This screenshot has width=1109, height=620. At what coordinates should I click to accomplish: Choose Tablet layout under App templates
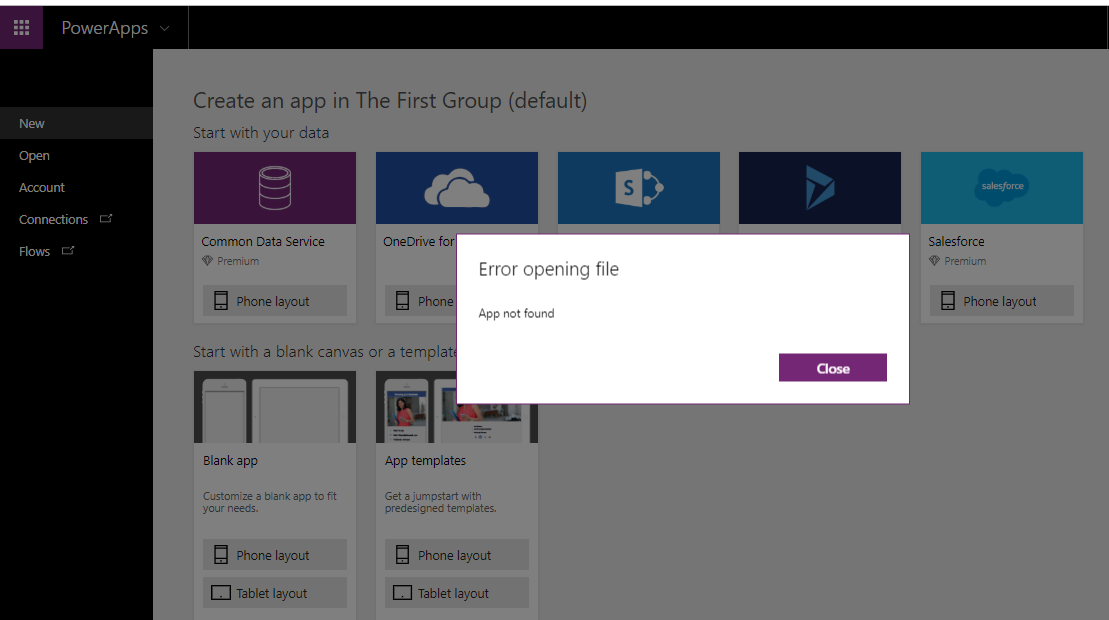tap(456, 592)
